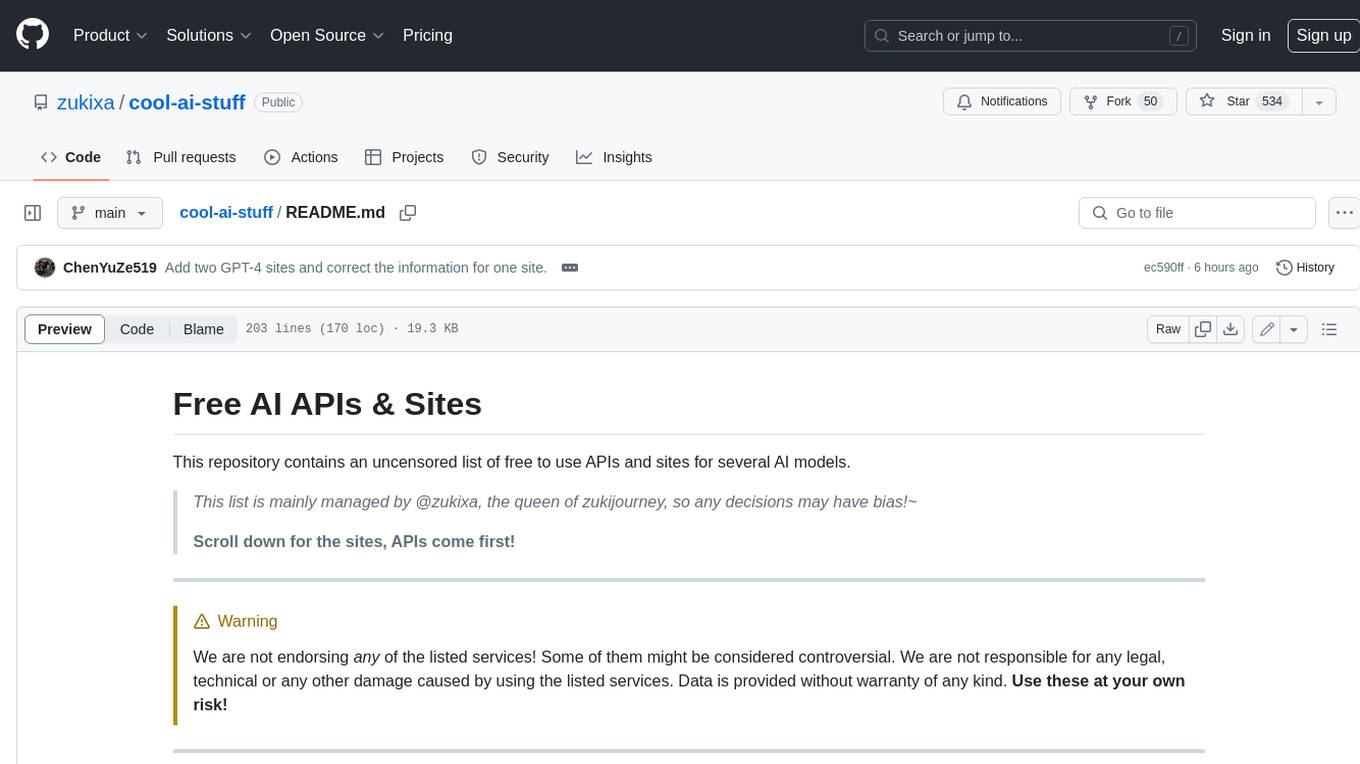Click the Notifications button
This screenshot has width=1360, height=764.
click(1002, 101)
